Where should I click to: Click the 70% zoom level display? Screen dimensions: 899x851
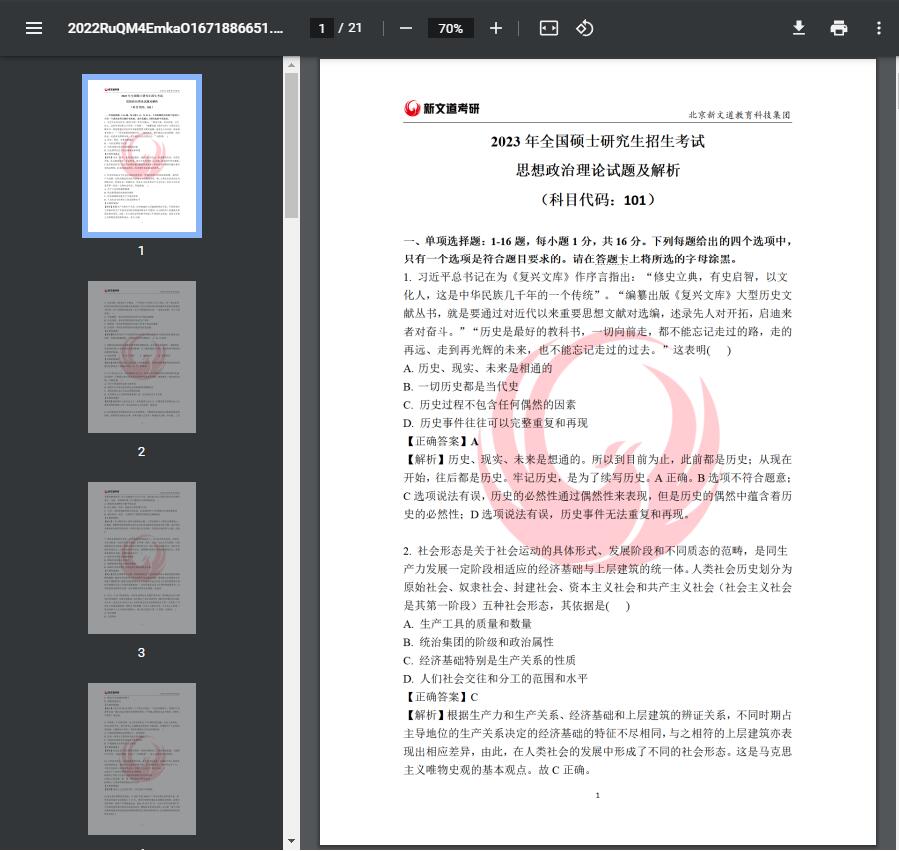pyautogui.click(x=450, y=28)
